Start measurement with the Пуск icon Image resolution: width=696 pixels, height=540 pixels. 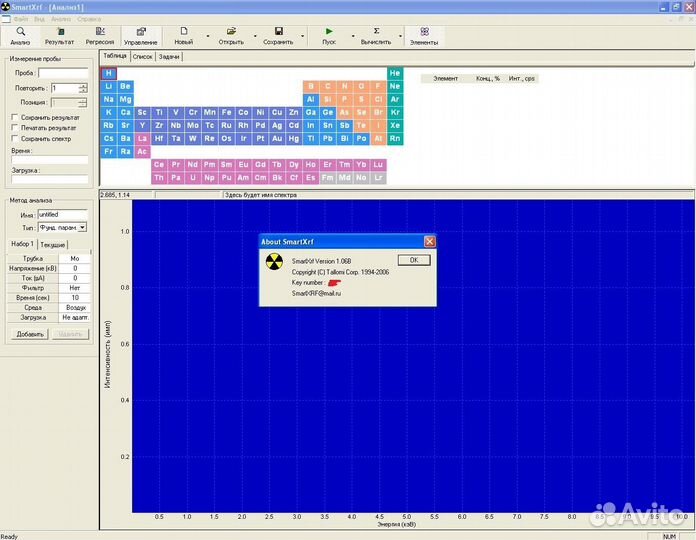[329, 31]
